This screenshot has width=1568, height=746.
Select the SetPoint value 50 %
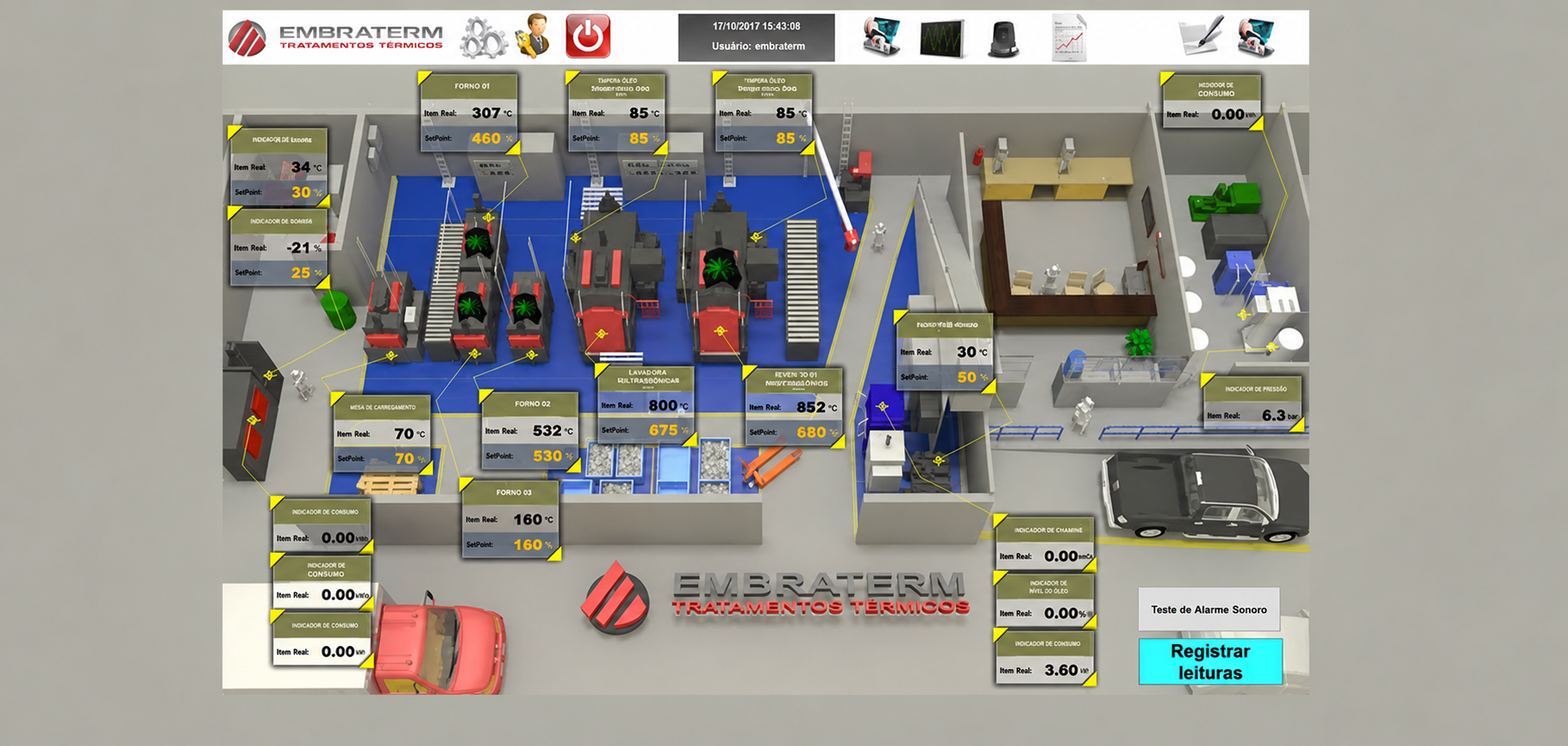point(972,377)
